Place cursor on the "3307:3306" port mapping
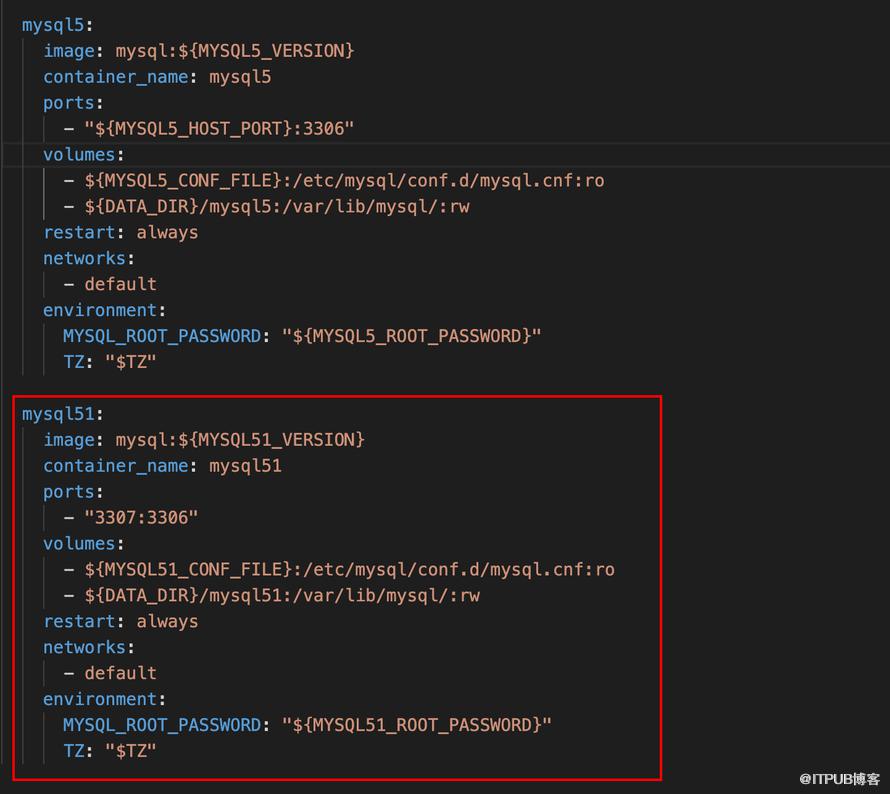This screenshot has width=890, height=794. pos(141,518)
